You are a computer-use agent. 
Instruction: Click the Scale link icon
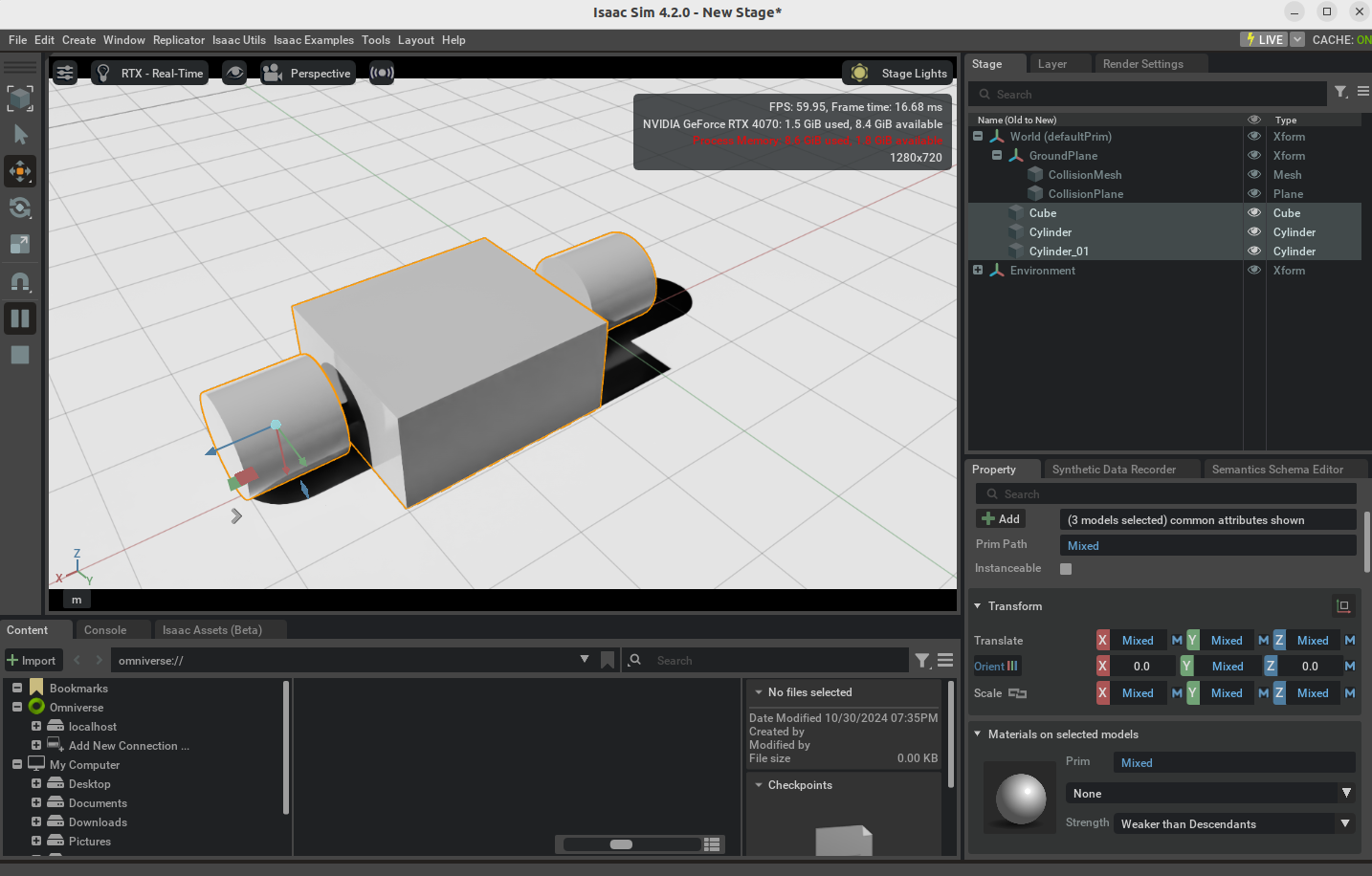pyautogui.click(x=1017, y=693)
